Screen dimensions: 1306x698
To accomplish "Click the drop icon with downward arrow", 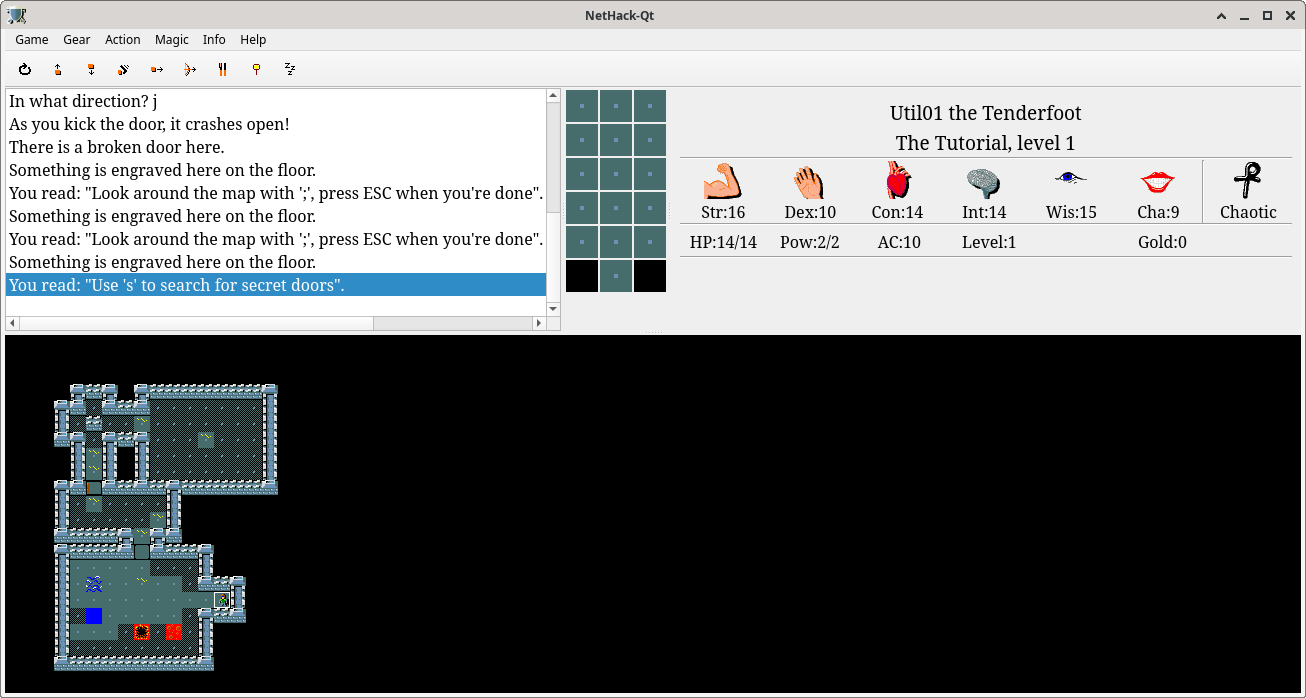I will (91, 69).
